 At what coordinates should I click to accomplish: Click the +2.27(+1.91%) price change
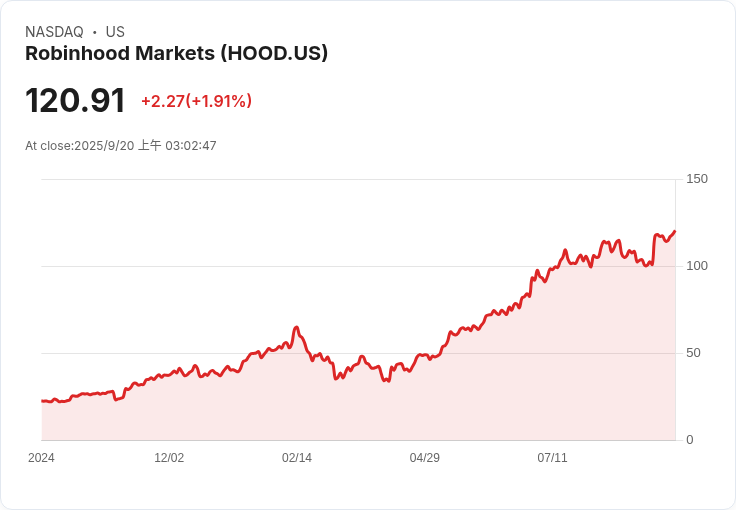(196, 101)
